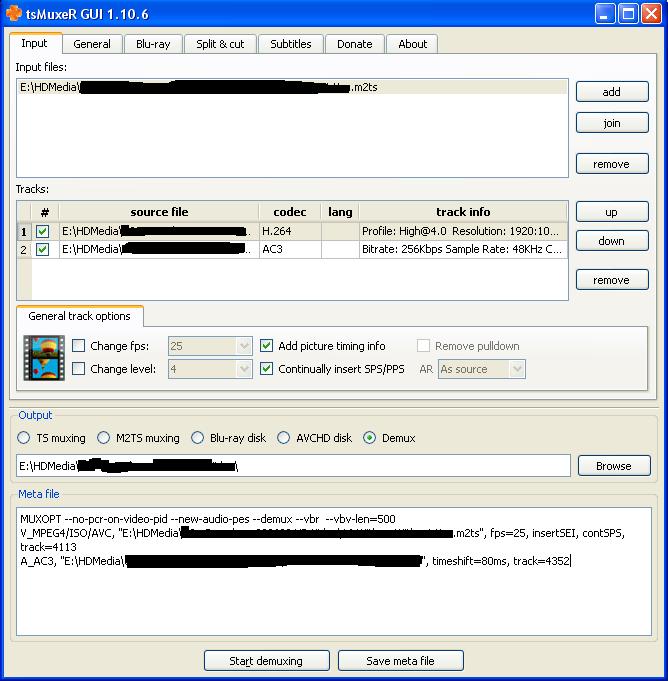The height and width of the screenshot is (681, 668).
Task: Select track row 1 header
Action: coord(24,231)
